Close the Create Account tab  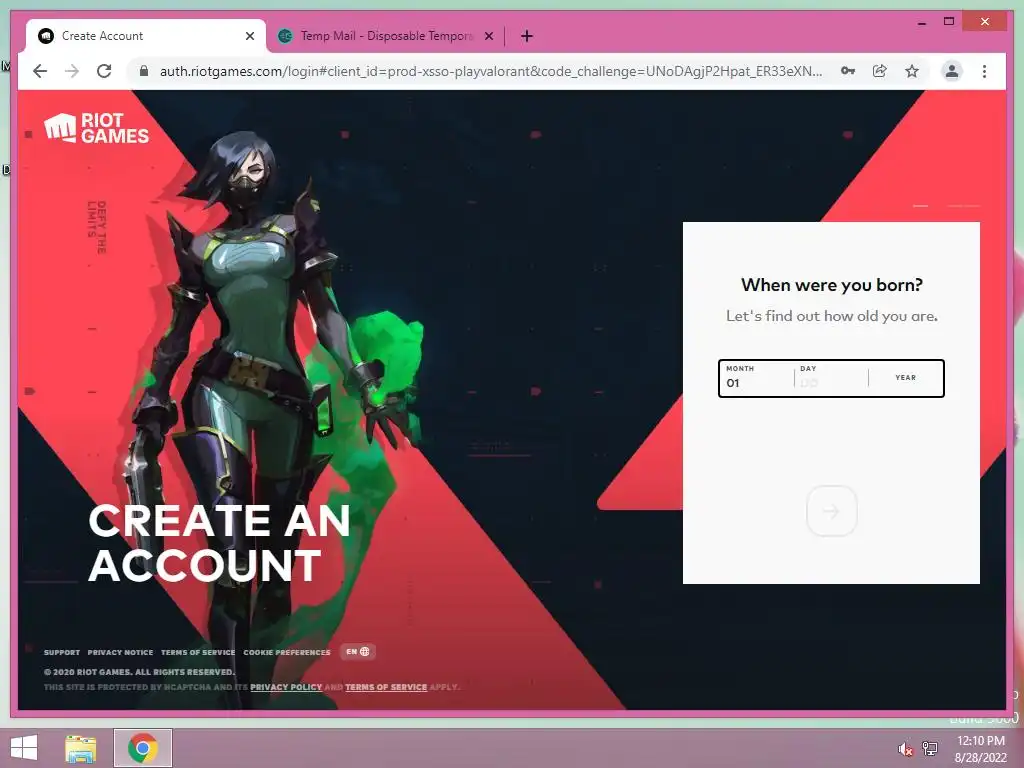[x=249, y=36]
